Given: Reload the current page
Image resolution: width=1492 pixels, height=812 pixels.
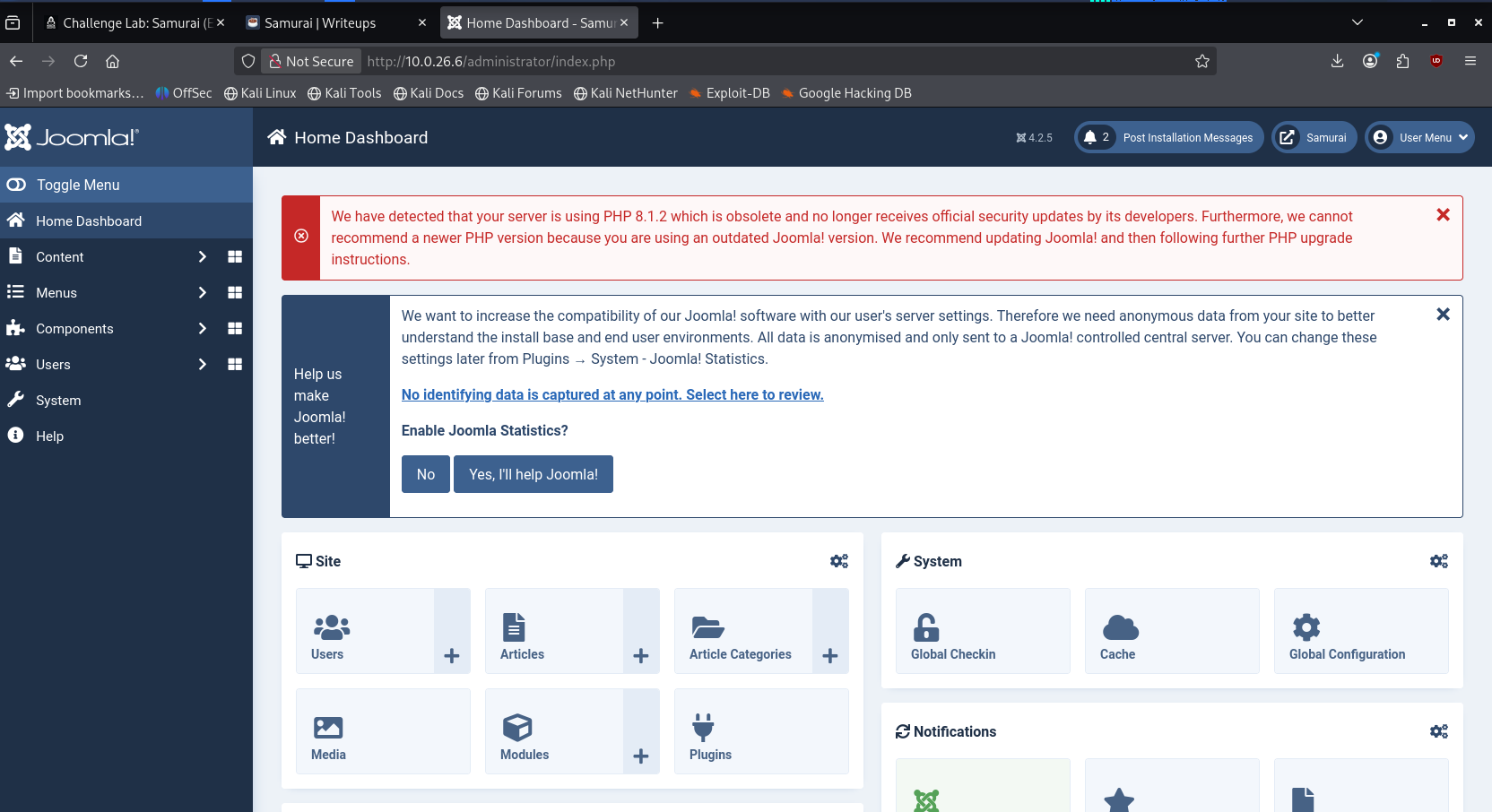Looking at the screenshot, I should click(x=81, y=61).
